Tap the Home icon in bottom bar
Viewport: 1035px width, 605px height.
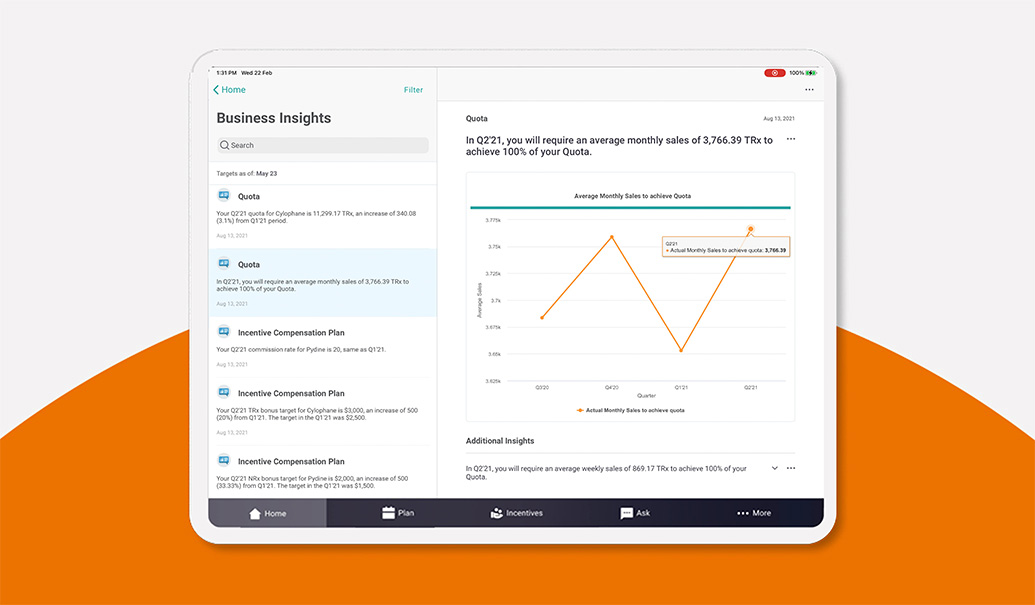pos(255,513)
